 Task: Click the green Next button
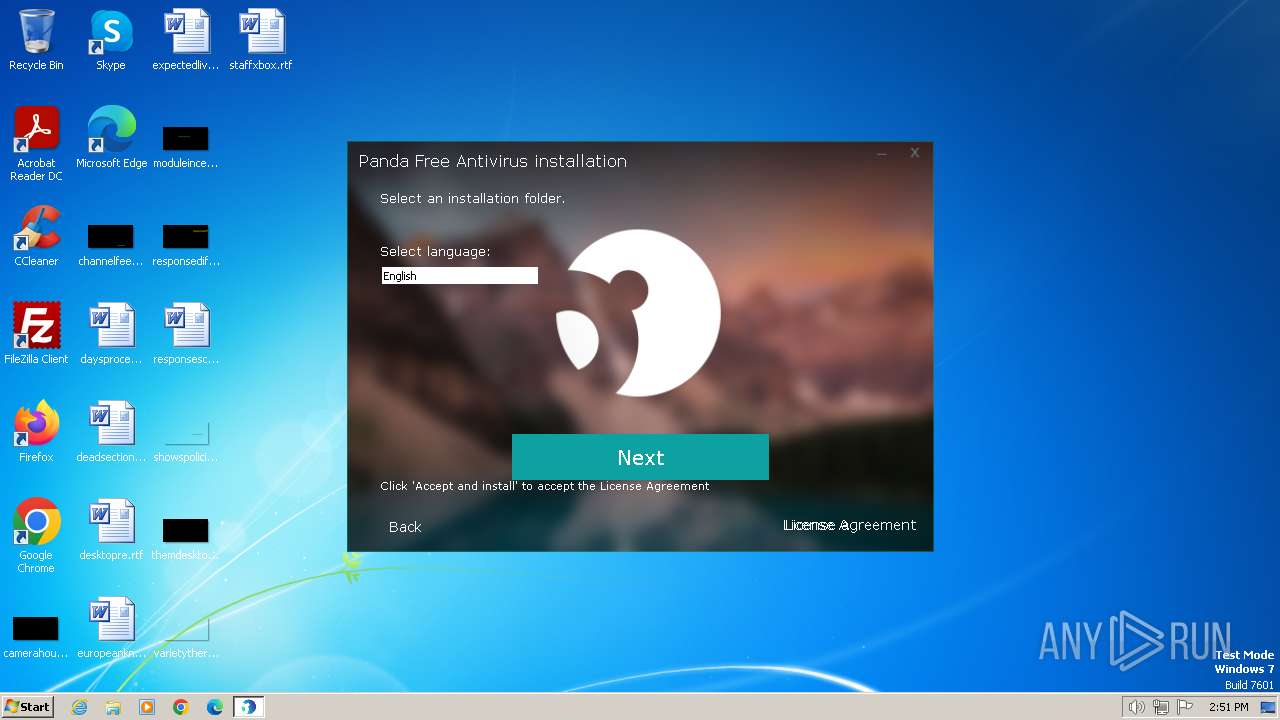(640, 457)
